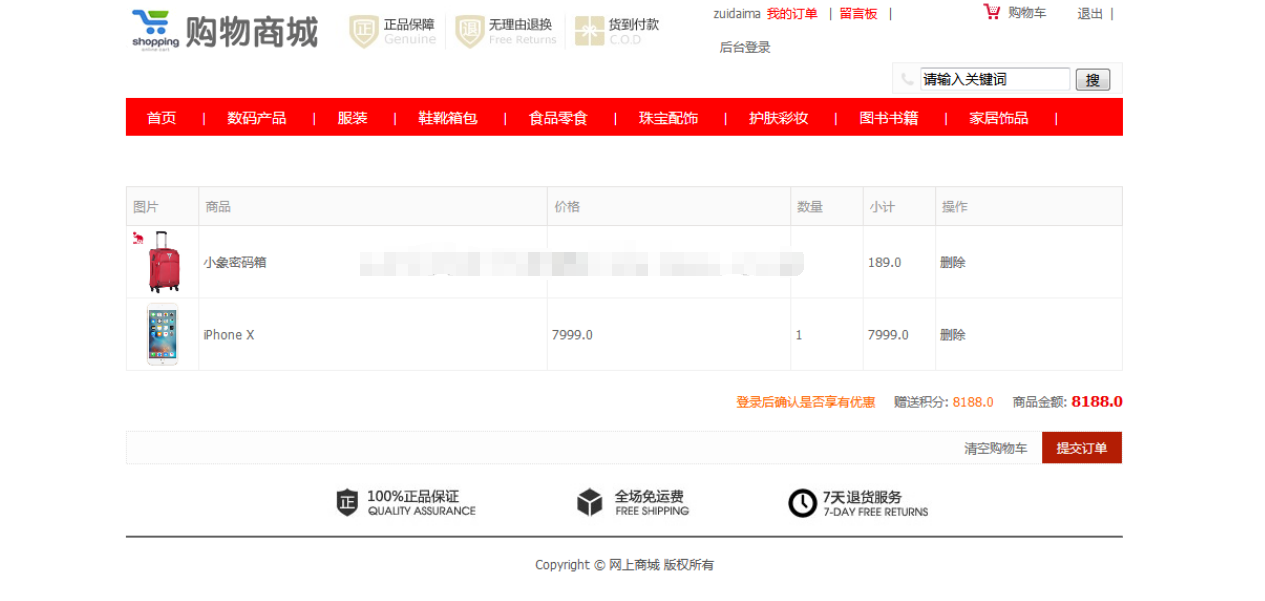Click the 商品金额 total 8188.0
The height and width of the screenshot is (601, 1265).
(1097, 401)
